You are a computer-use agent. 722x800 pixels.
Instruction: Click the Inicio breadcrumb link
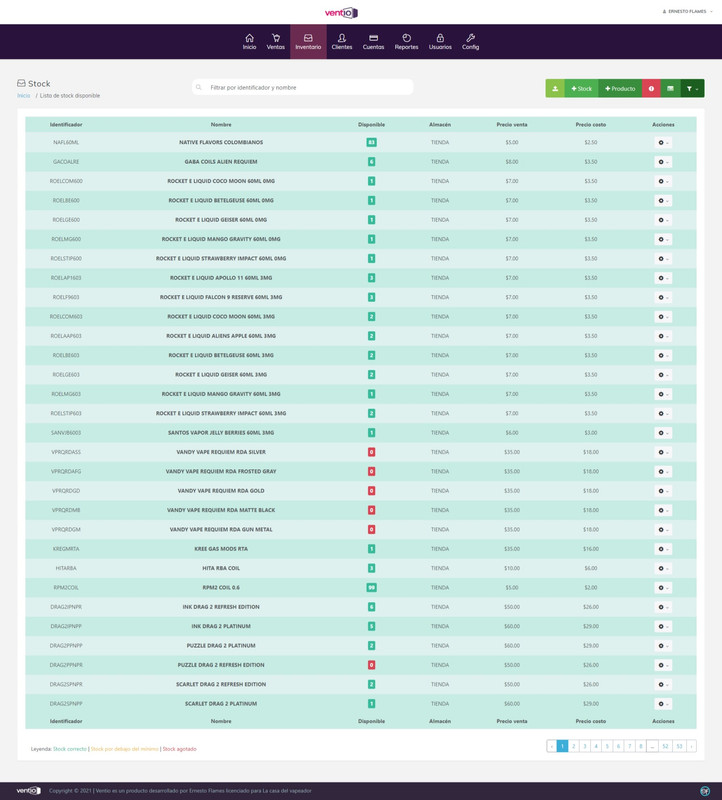point(23,95)
